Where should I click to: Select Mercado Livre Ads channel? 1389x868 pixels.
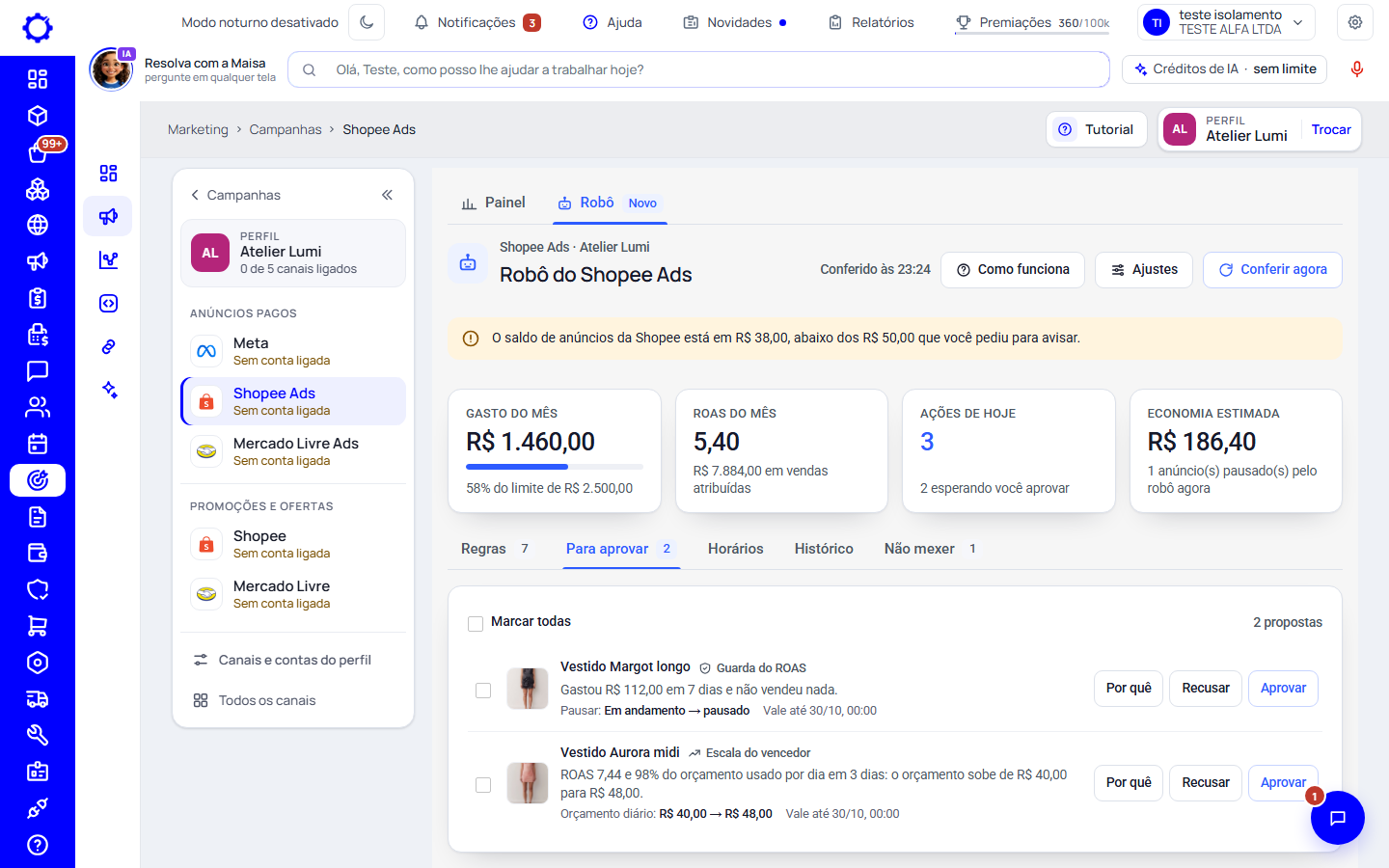pyautogui.click(x=293, y=451)
